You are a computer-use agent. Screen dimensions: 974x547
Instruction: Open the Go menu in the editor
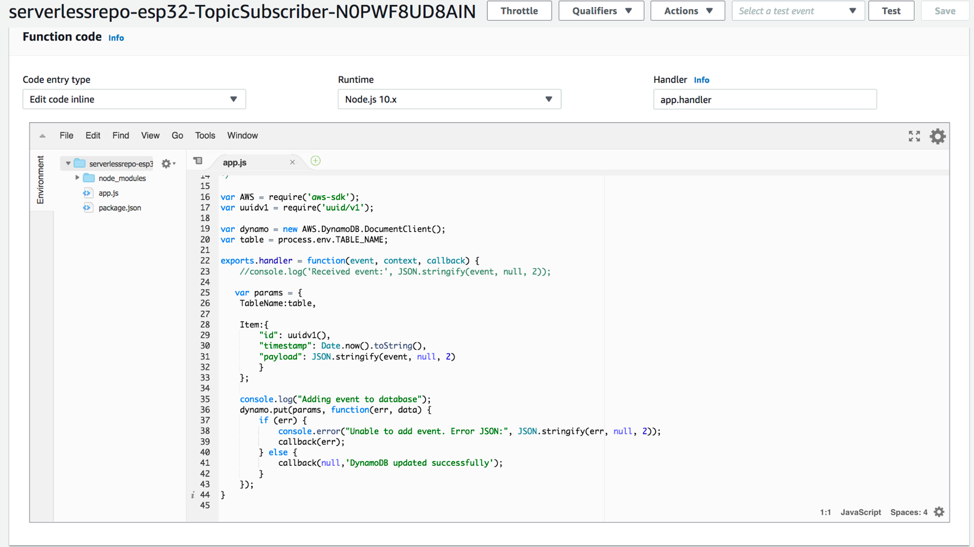(177, 135)
